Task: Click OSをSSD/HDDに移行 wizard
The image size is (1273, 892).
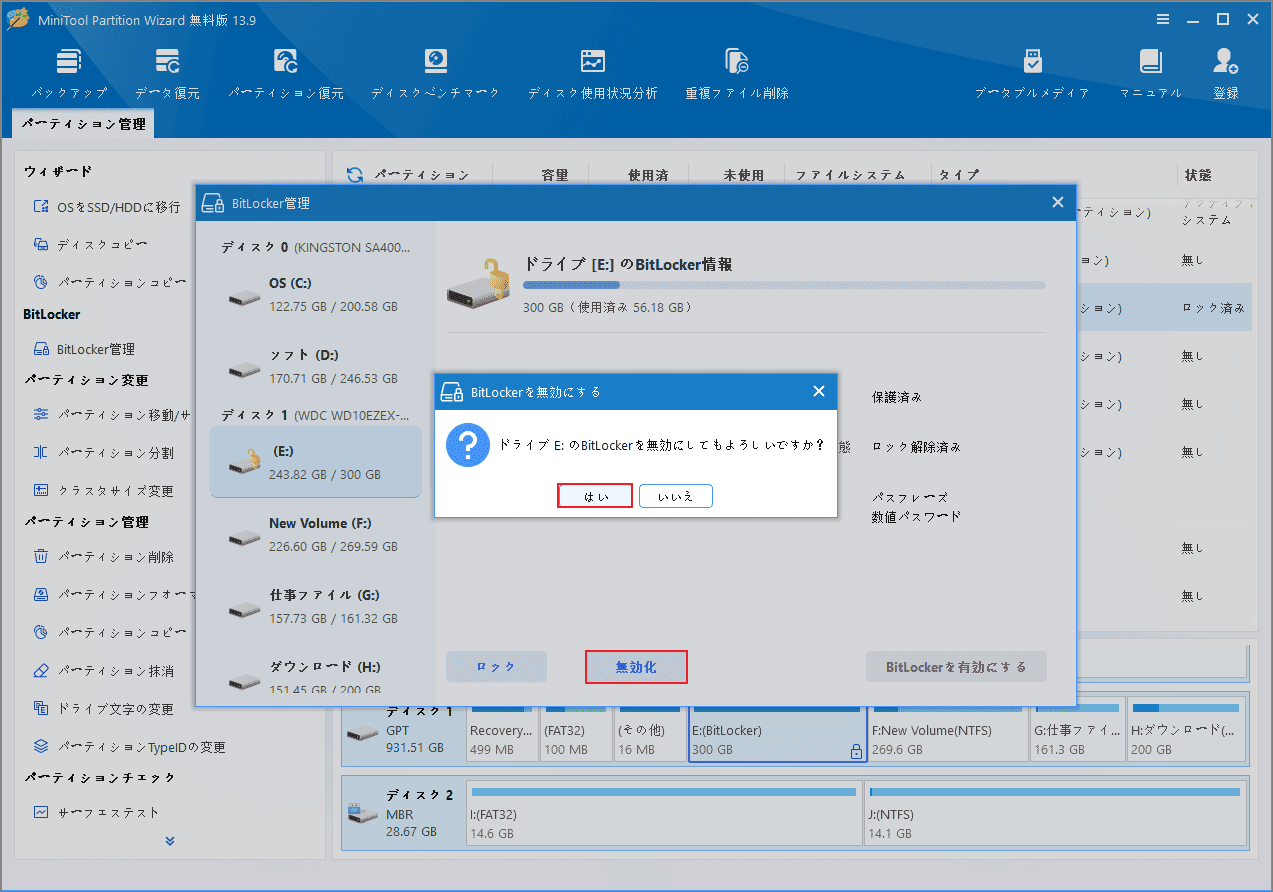Action: coord(107,207)
